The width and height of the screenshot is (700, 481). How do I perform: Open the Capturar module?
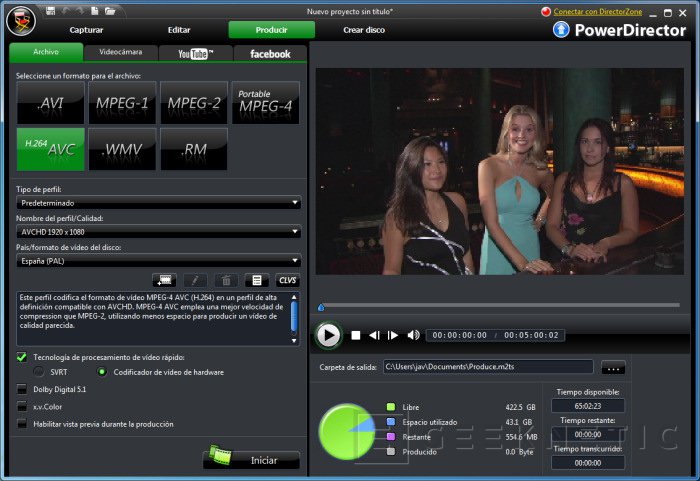(x=86, y=30)
